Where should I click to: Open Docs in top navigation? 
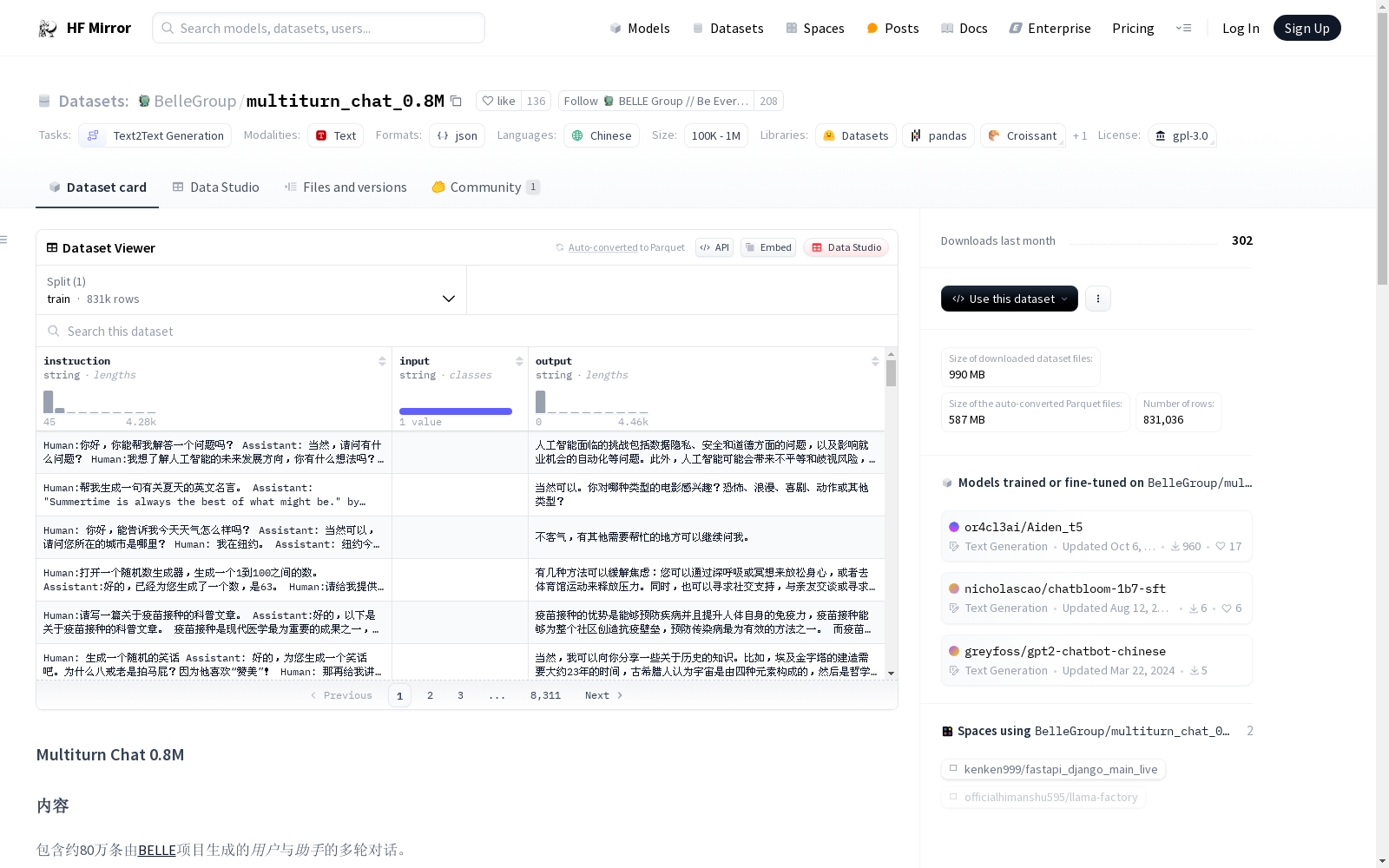[x=964, y=28]
